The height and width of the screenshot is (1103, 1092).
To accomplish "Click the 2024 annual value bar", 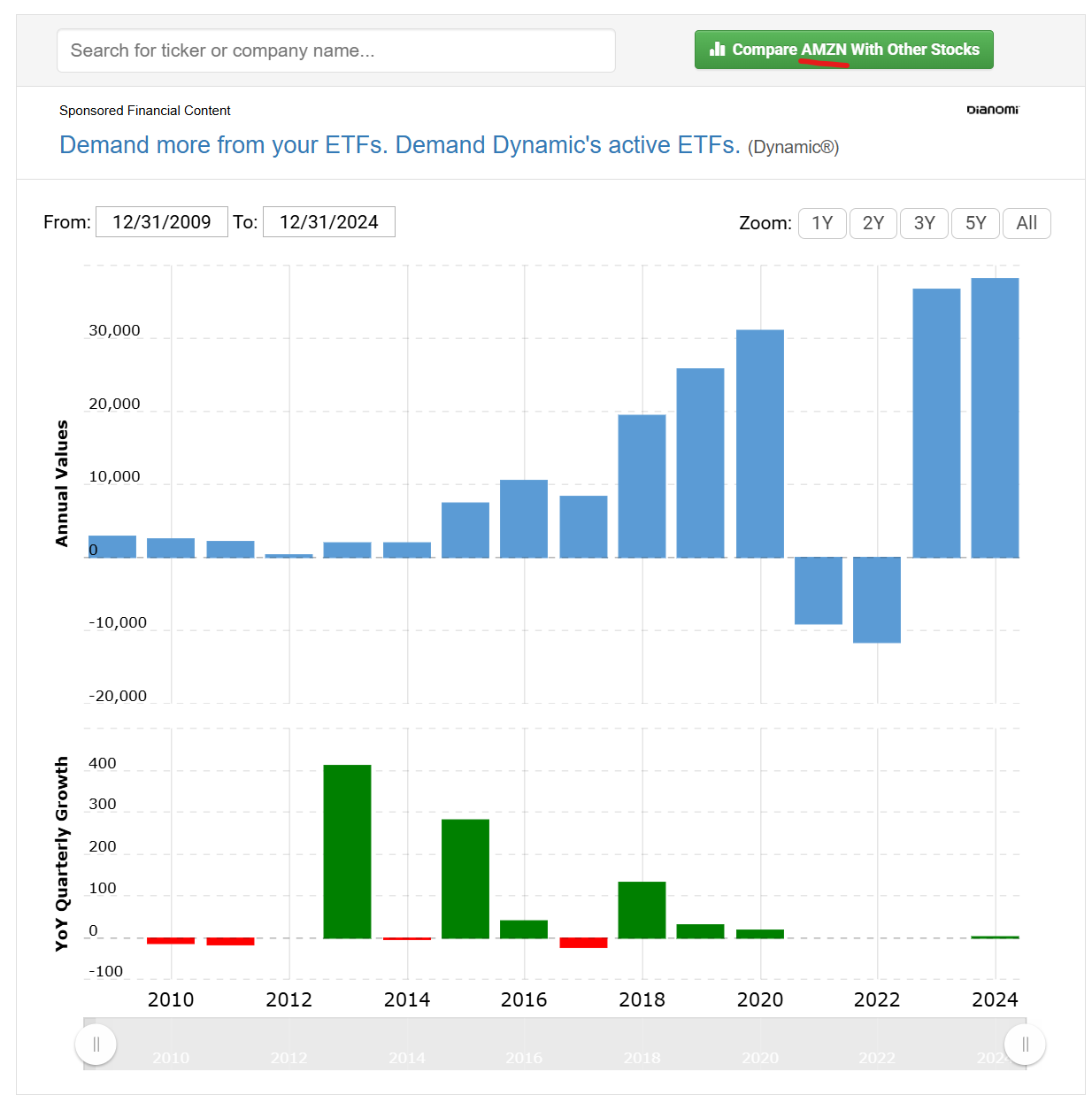I will (995, 417).
